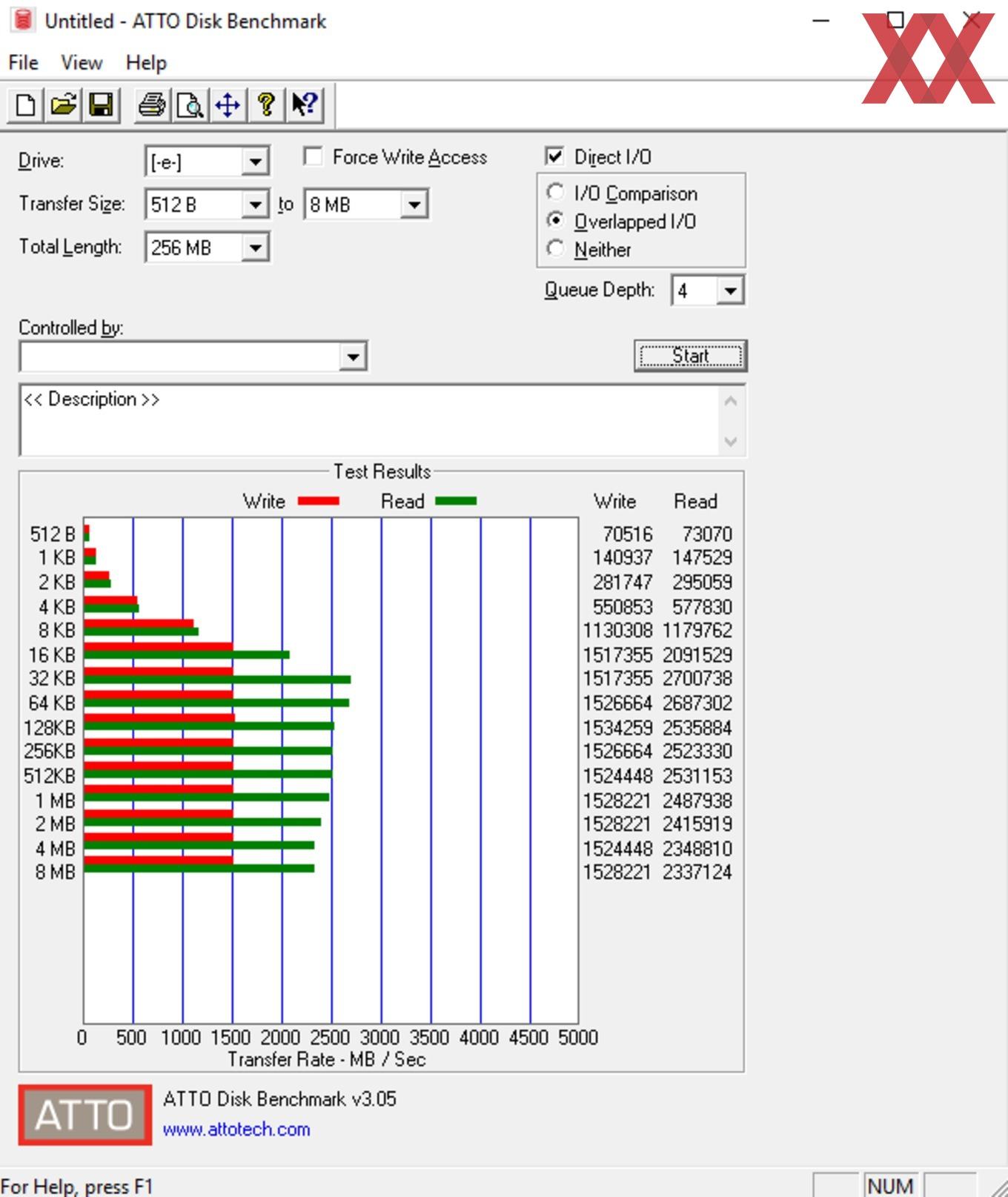Click the 64 KB read value 2687302

tap(697, 703)
